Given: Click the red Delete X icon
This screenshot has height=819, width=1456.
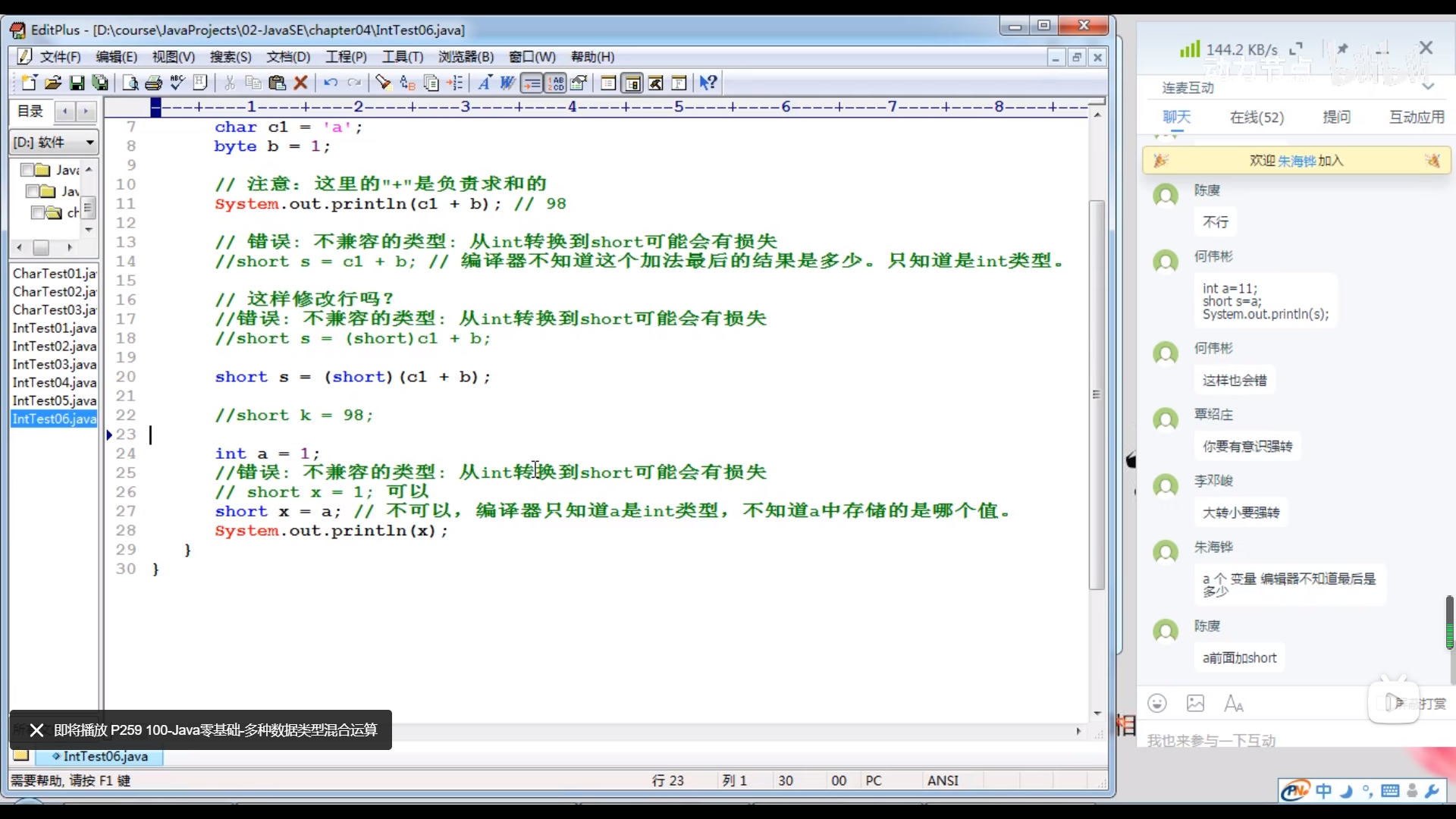Looking at the screenshot, I should [x=301, y=83].
